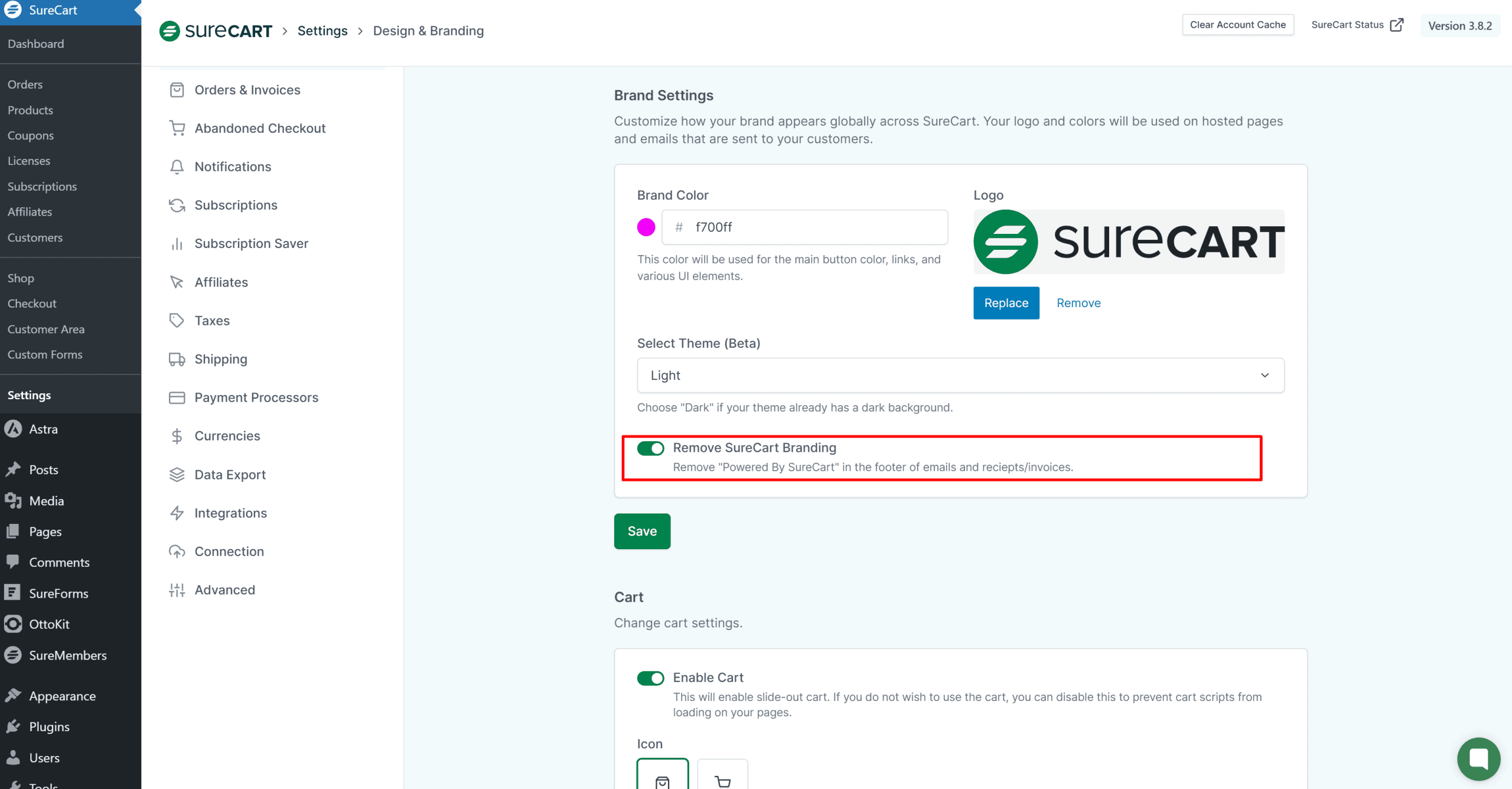
Task: Click the Replace logo button
Action: 1006,303
